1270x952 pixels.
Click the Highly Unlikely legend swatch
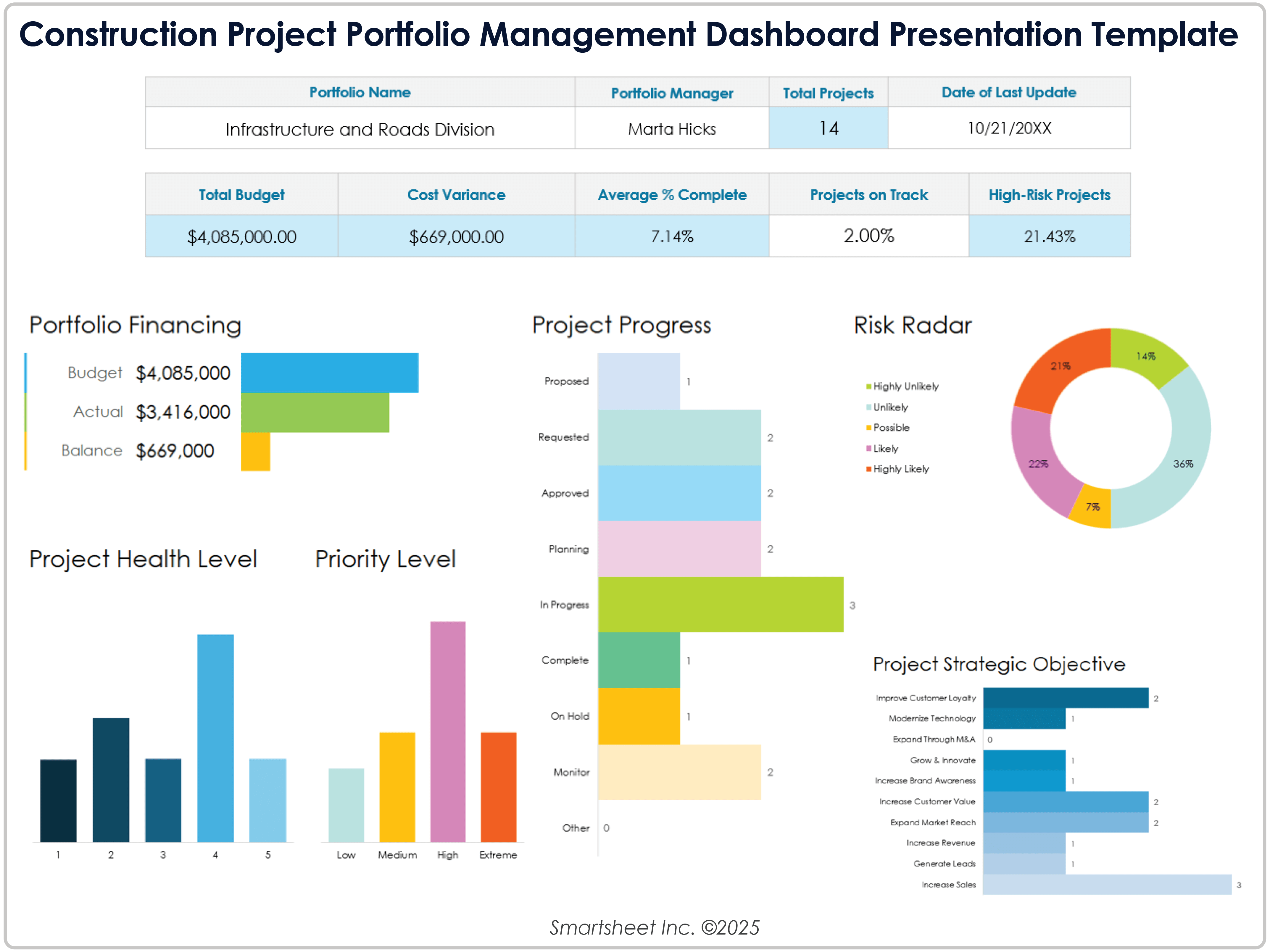pyautogui.click(x=869, y=386)
